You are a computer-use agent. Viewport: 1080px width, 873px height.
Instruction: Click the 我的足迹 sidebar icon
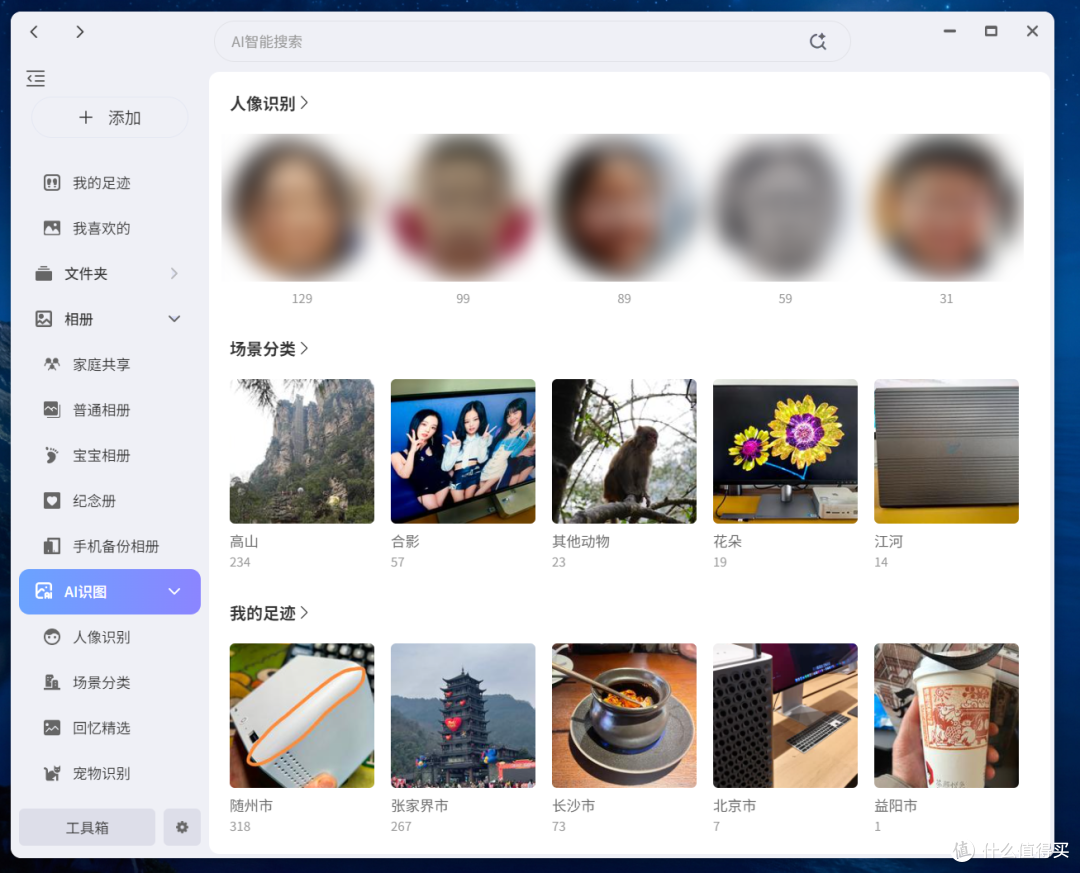52,183
